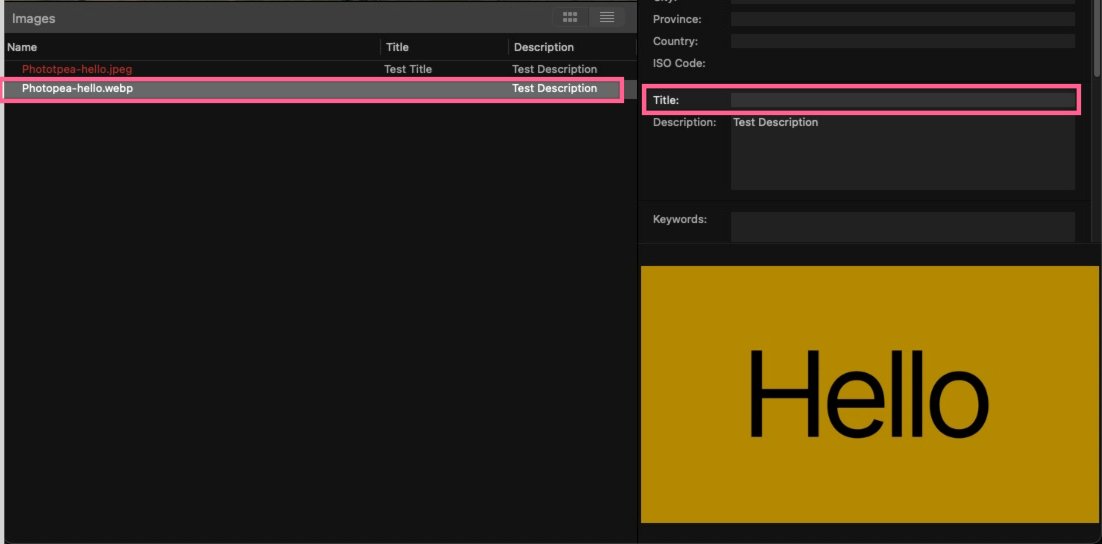Click the Hello image preview

point(869,394)
